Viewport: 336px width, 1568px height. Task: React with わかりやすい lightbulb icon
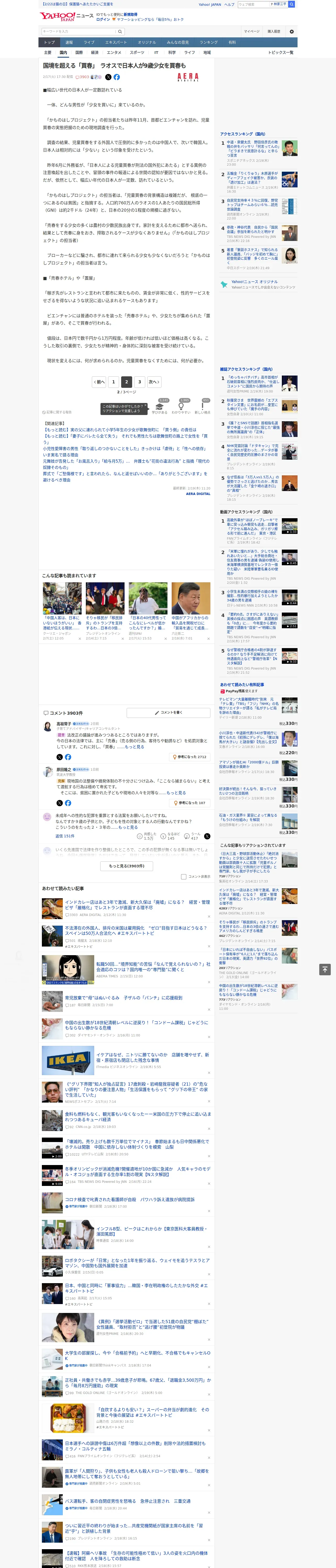pos(181,406)
